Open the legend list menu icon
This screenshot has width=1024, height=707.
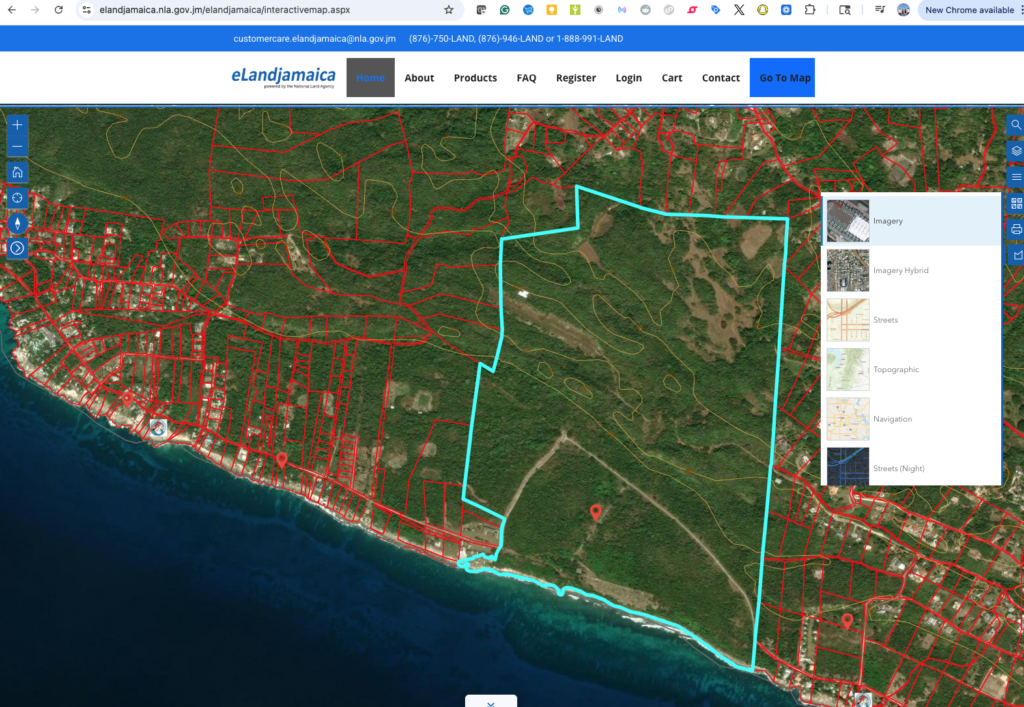coord(1016,177)
